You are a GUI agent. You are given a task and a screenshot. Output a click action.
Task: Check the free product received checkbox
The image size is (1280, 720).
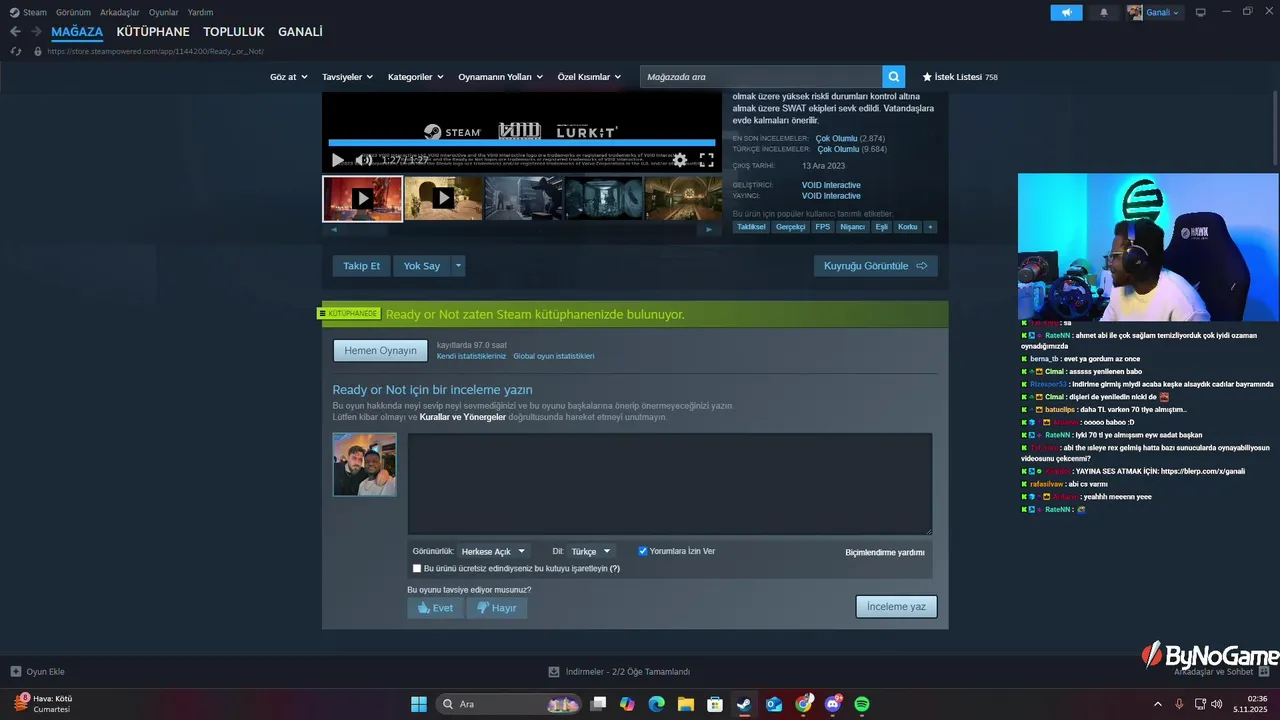(x=417, y=568)
